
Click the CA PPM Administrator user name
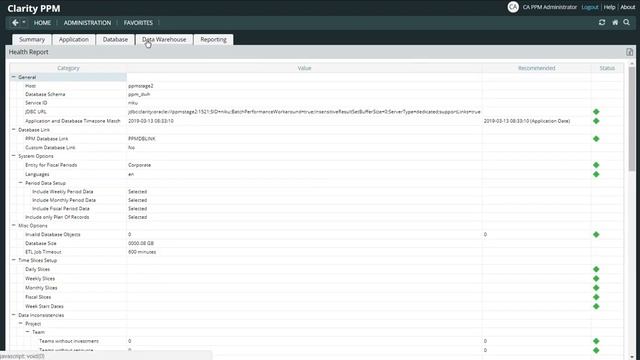point(550,7)
